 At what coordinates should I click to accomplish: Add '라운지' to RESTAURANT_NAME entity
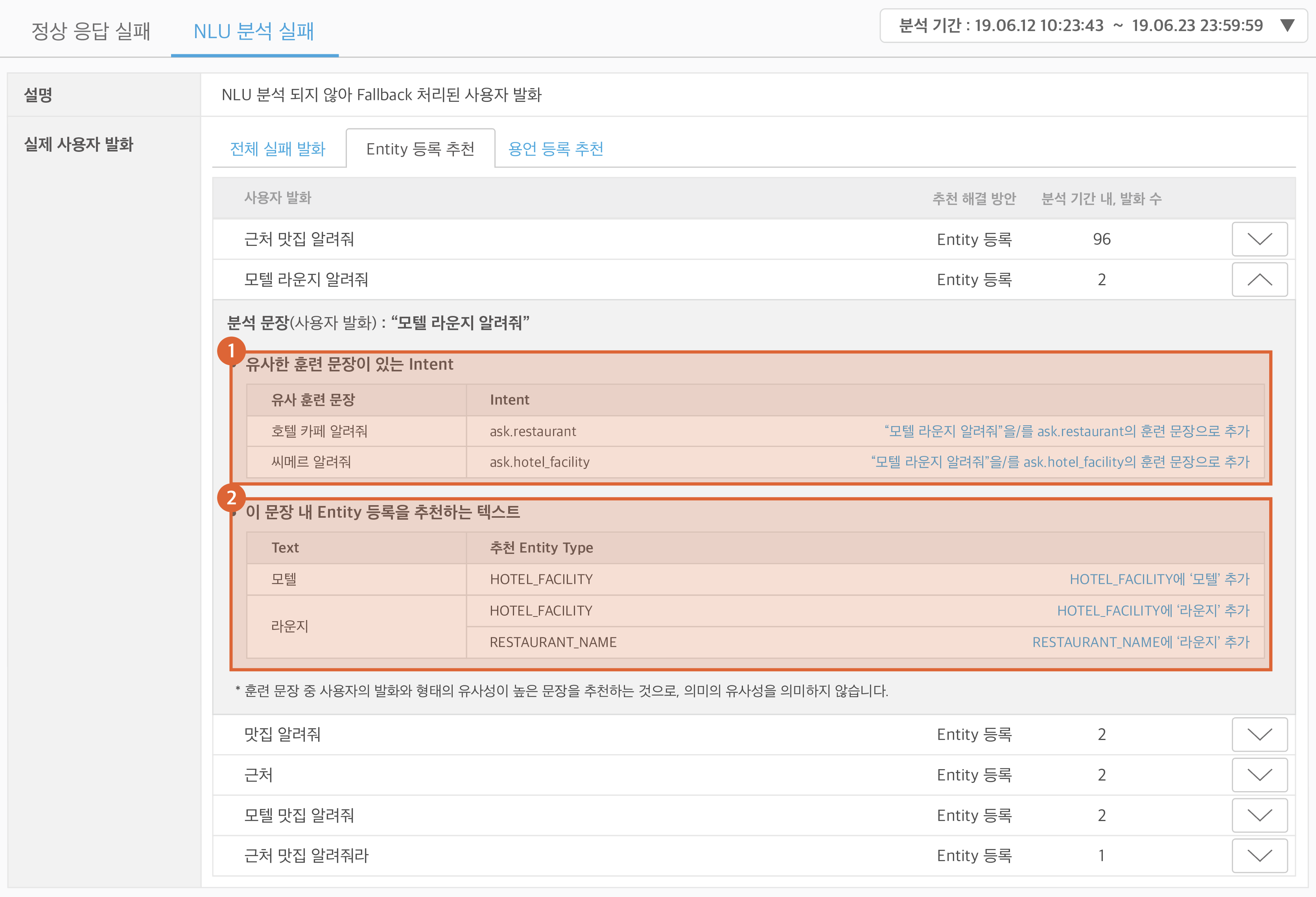[1140, 642]
